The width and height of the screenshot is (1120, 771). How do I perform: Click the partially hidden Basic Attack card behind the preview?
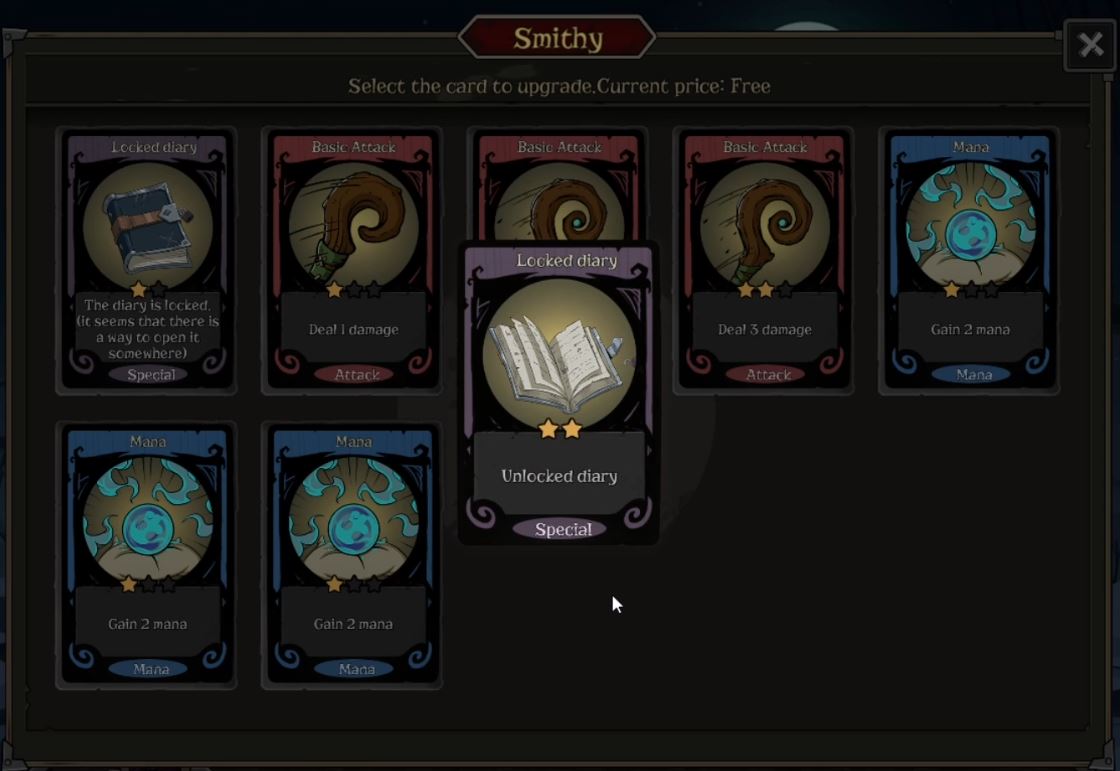pos(559,187)
